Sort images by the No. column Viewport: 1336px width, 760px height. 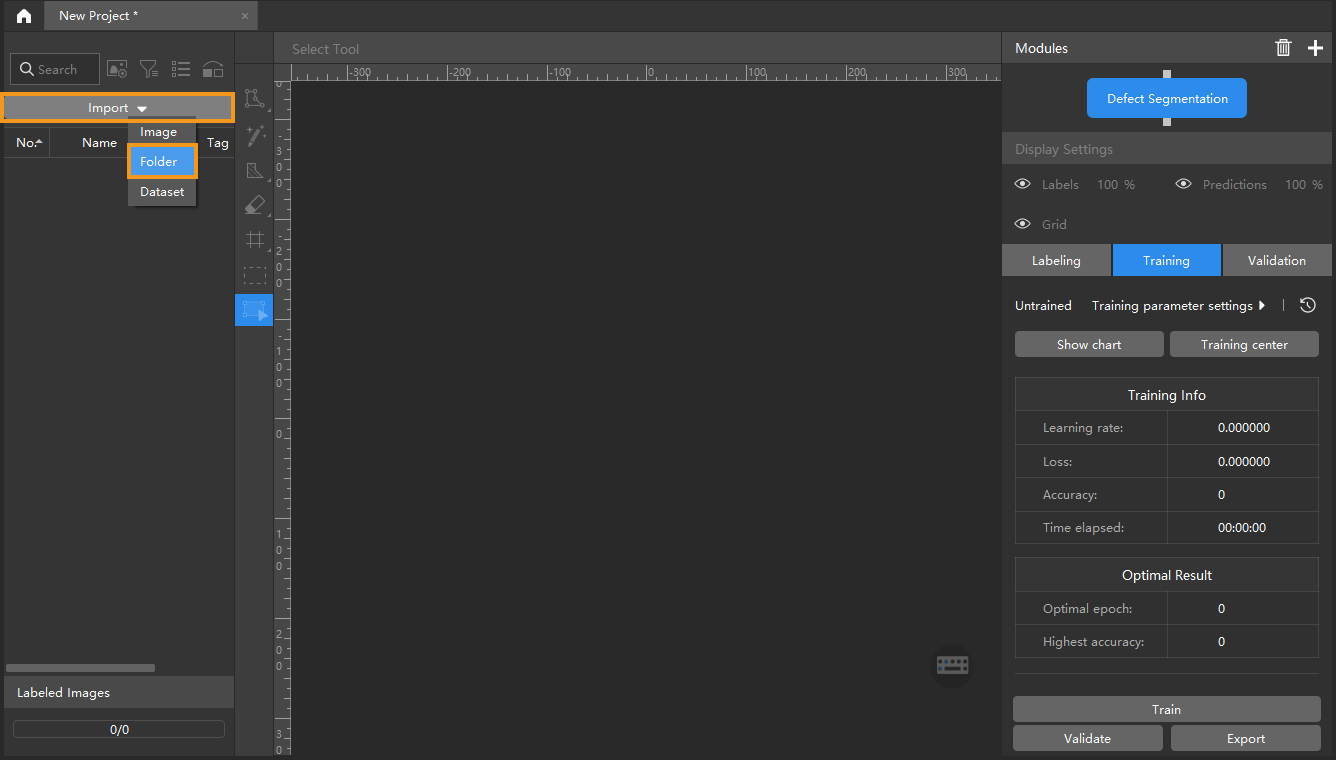click(28, 143)
